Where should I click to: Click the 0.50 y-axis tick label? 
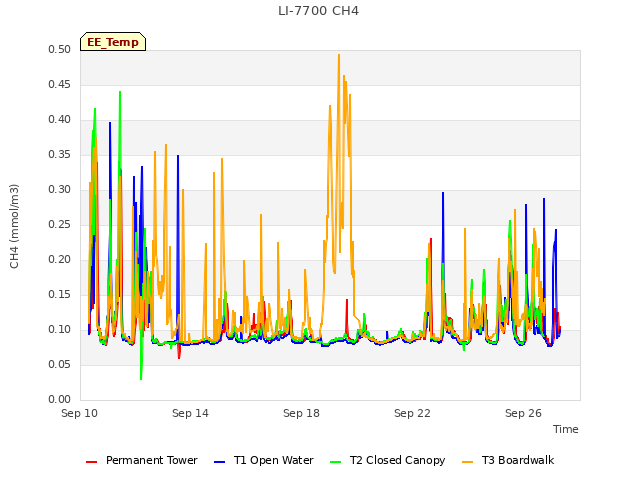tap(59, 49)
